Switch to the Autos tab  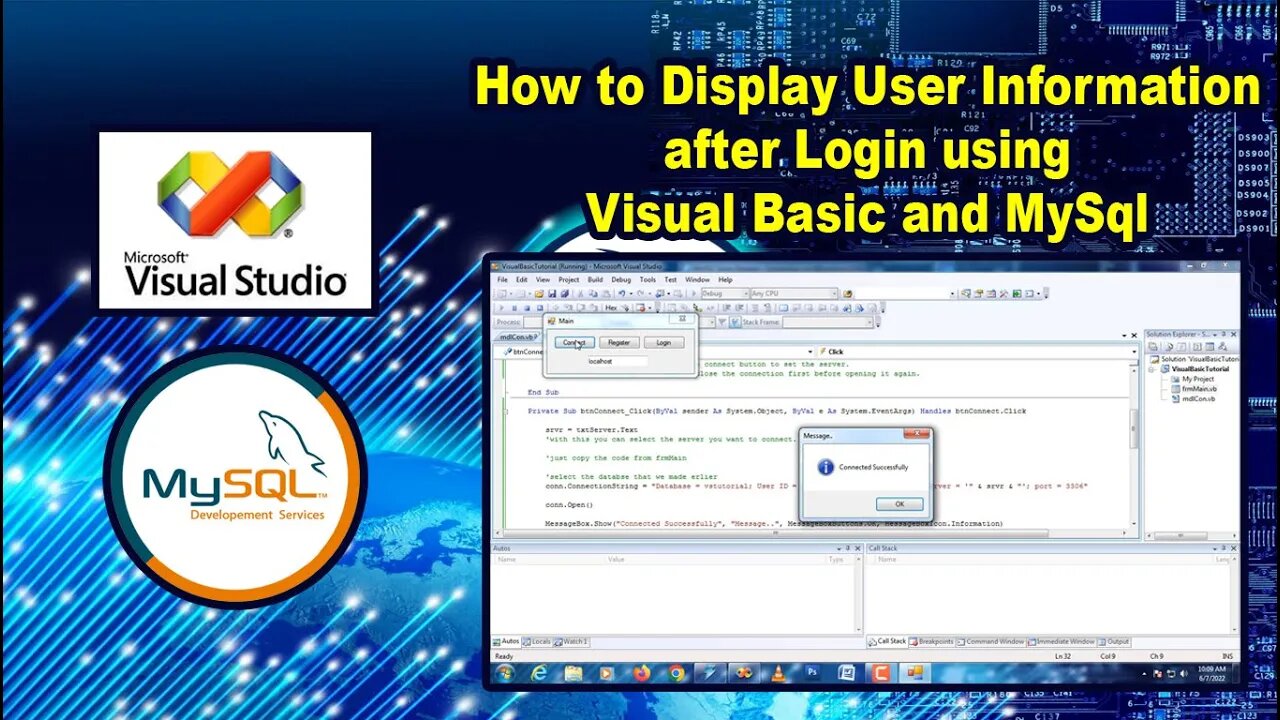pos(506,641)
